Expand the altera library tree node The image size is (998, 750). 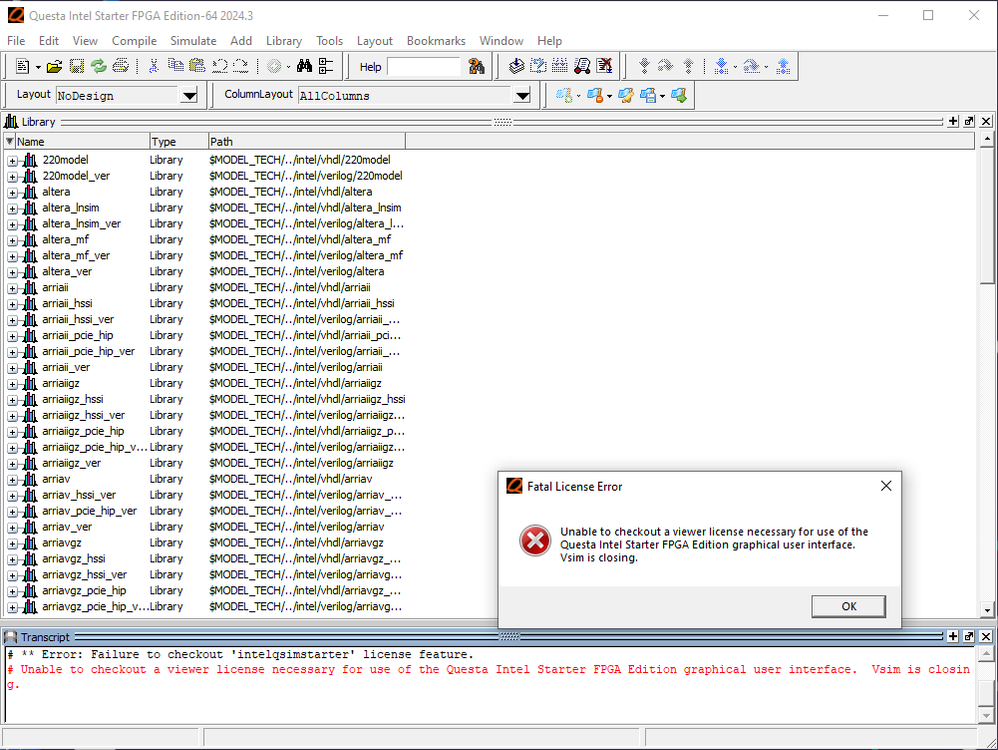(x=12, y=192)
